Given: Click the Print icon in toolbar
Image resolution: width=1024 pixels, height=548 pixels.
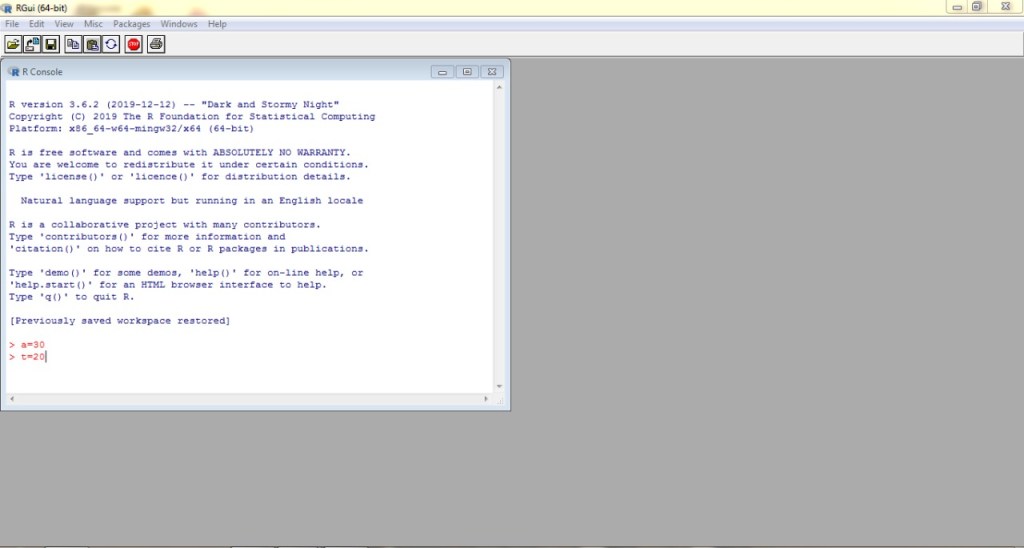Looking at the screenshot, I should point(156,44).
